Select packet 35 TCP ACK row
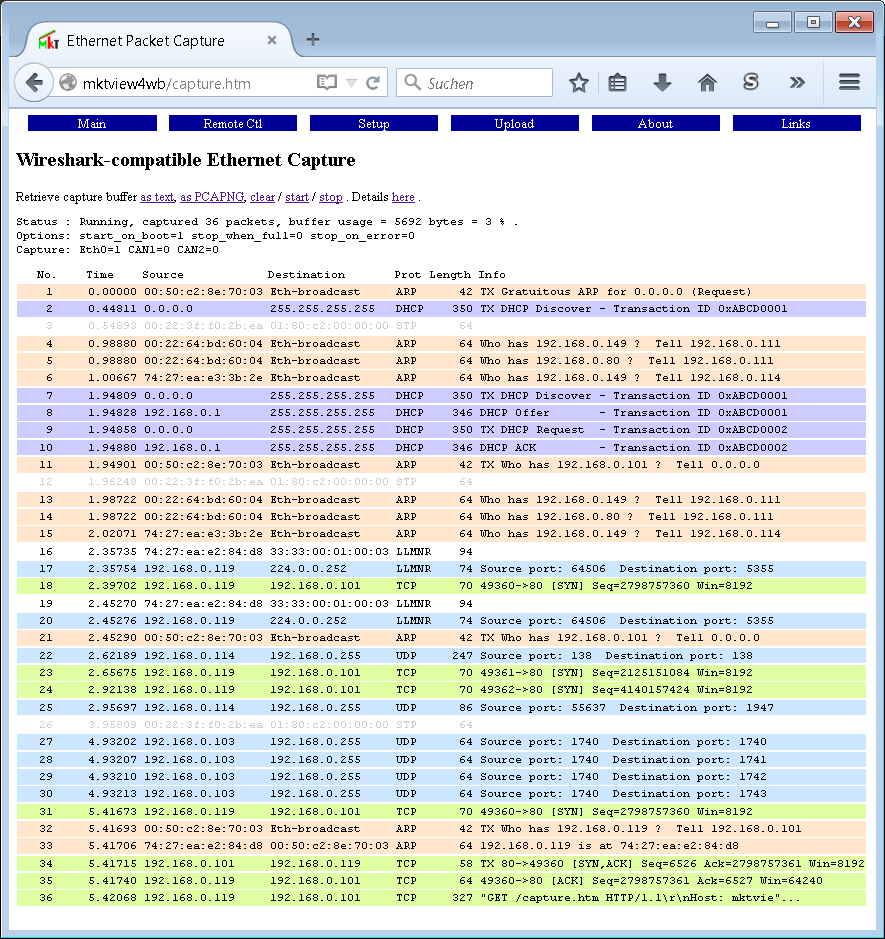The height and width of the screenshot is (939, 885). coord(441,881)
